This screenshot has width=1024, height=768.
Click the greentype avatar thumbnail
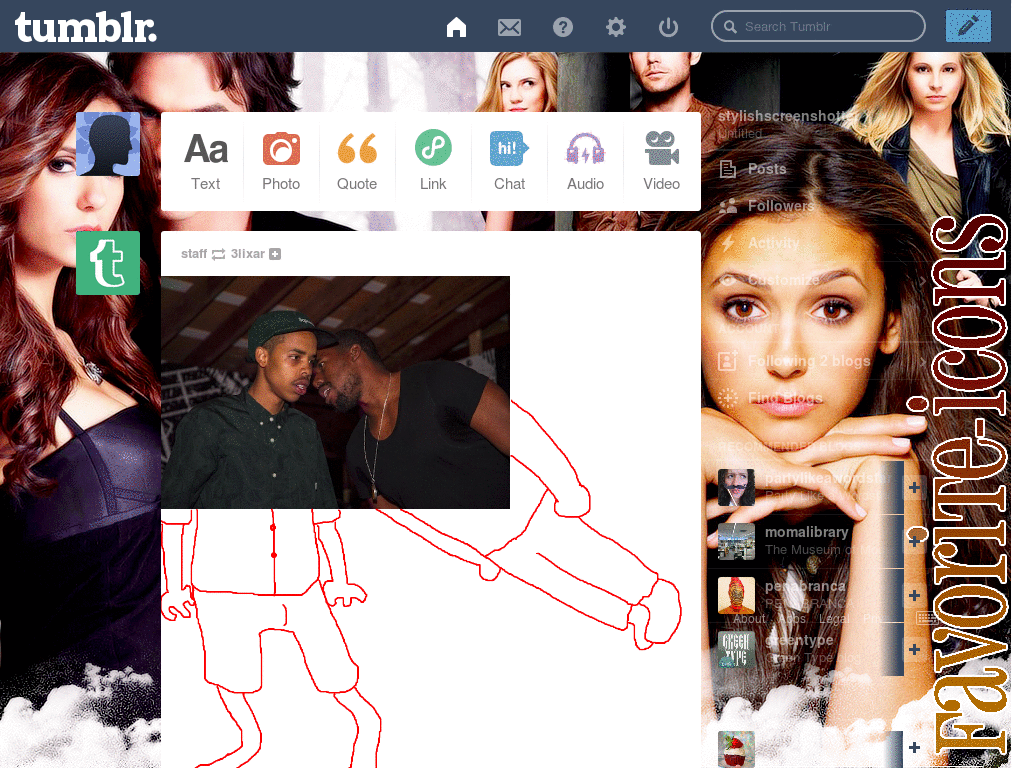[736, 650]
